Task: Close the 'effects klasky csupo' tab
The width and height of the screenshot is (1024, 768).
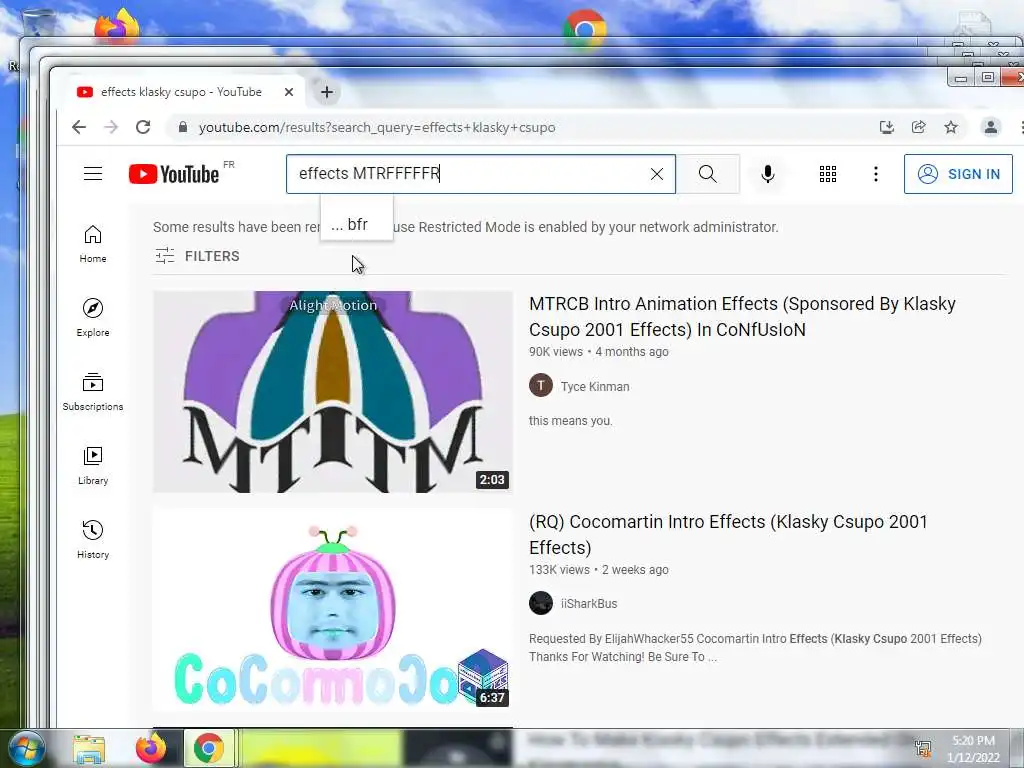Action: tap(289, 92)
